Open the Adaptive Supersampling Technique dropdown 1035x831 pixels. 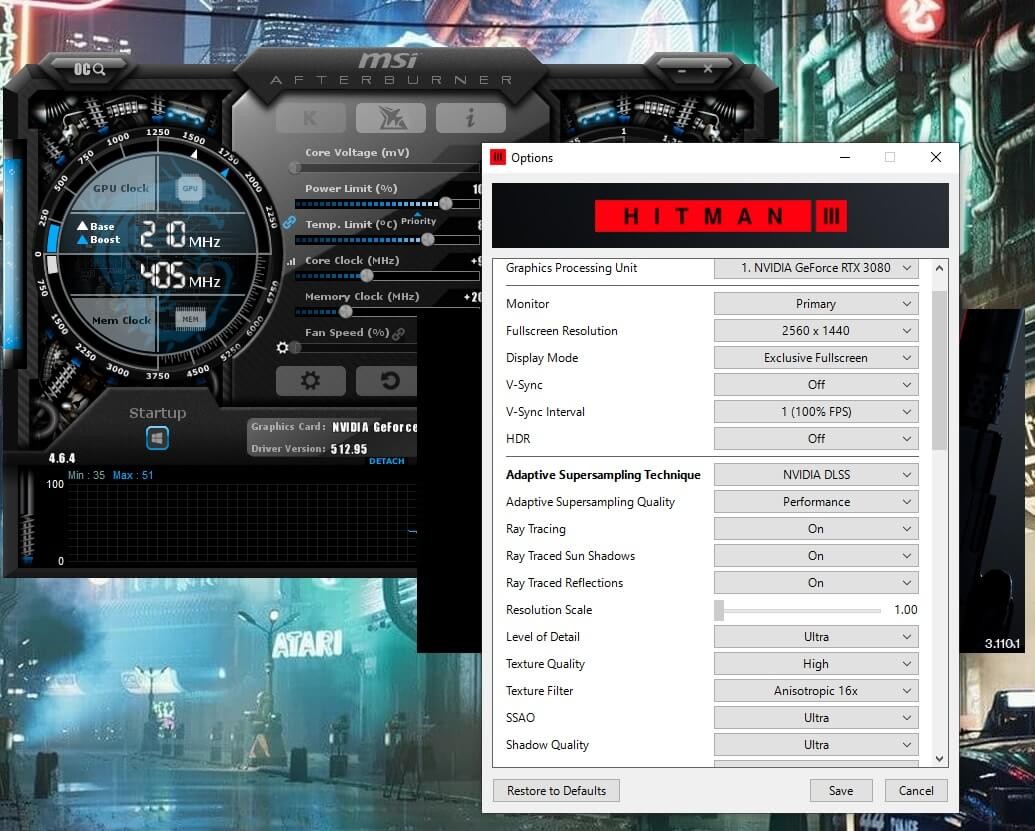coord(816,475)
